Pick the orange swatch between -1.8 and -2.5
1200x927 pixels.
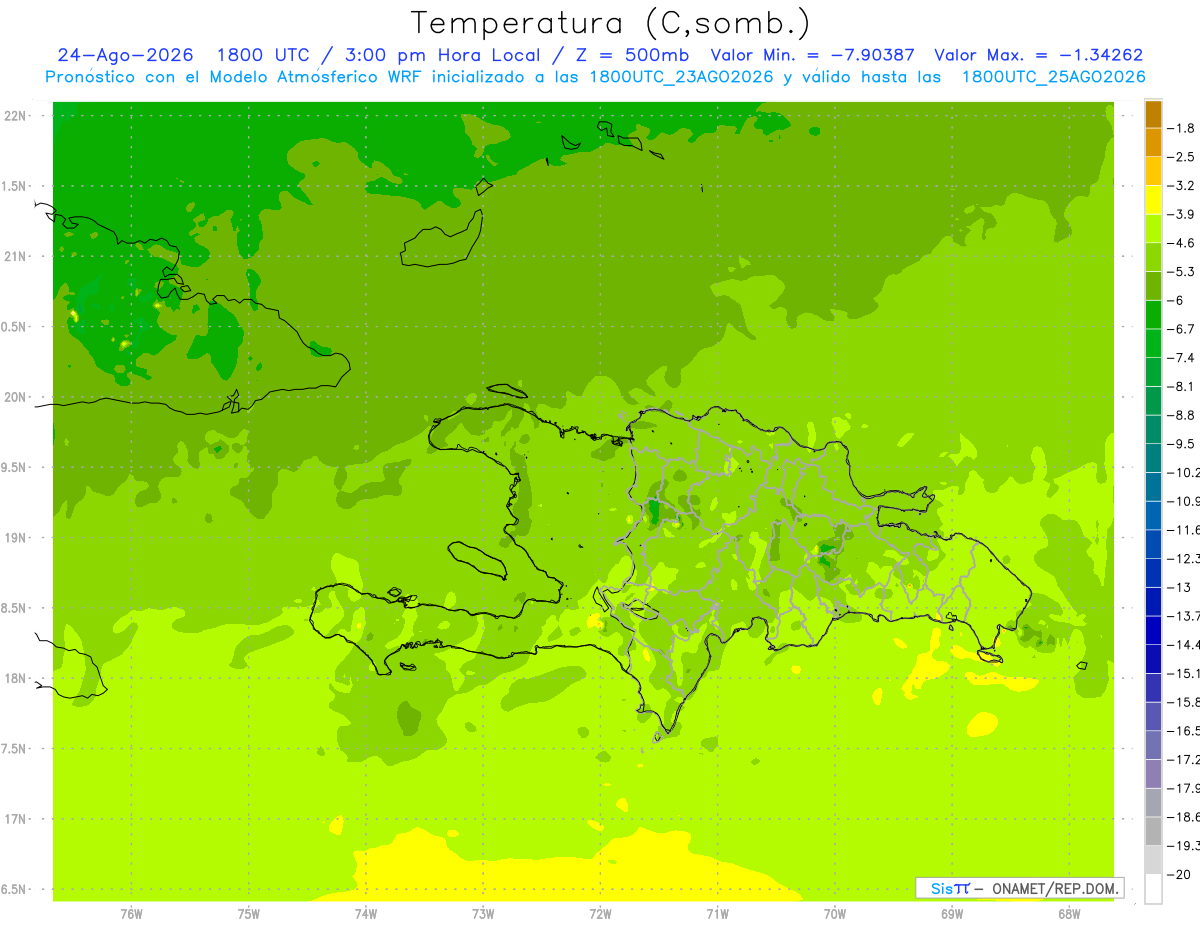(1153, 142)
